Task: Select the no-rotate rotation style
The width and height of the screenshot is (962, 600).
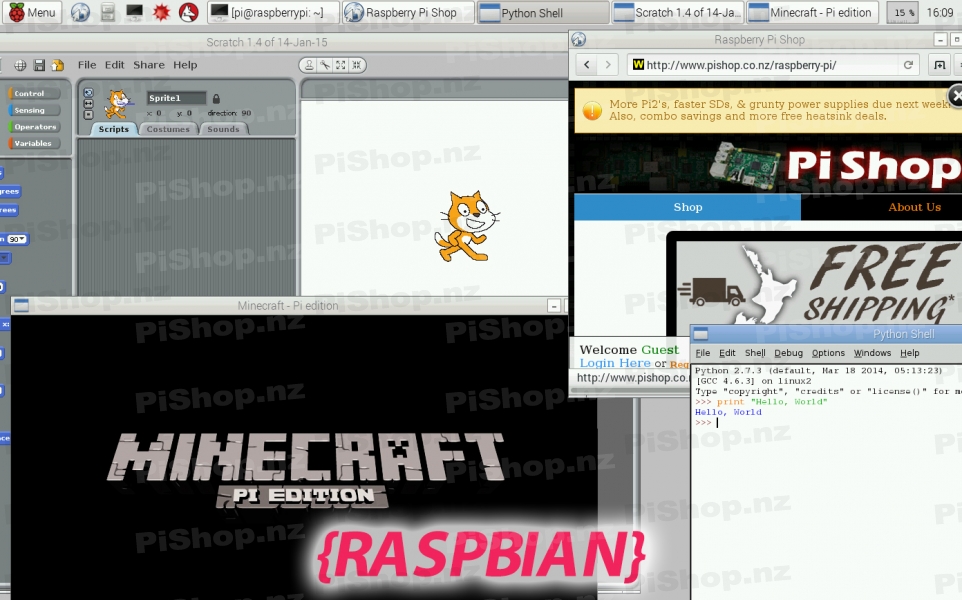Action: coord(88,114)
